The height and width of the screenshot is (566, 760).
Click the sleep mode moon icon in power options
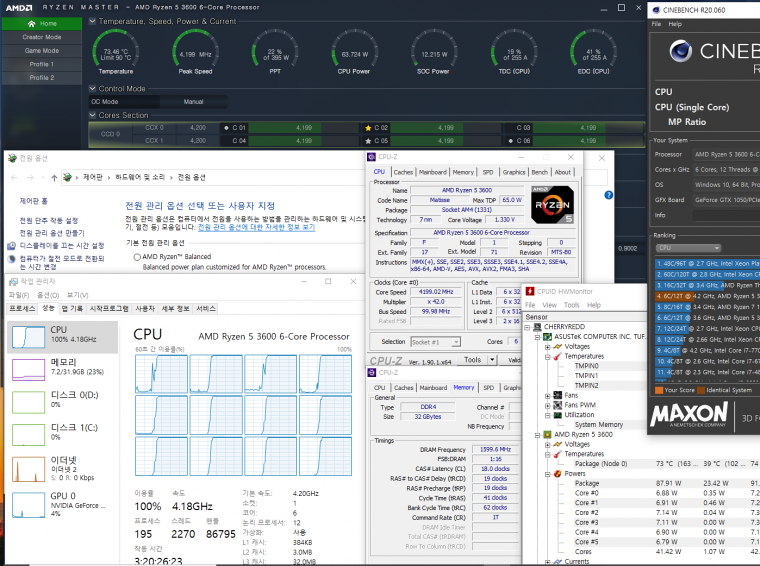[x=12, y=259]
